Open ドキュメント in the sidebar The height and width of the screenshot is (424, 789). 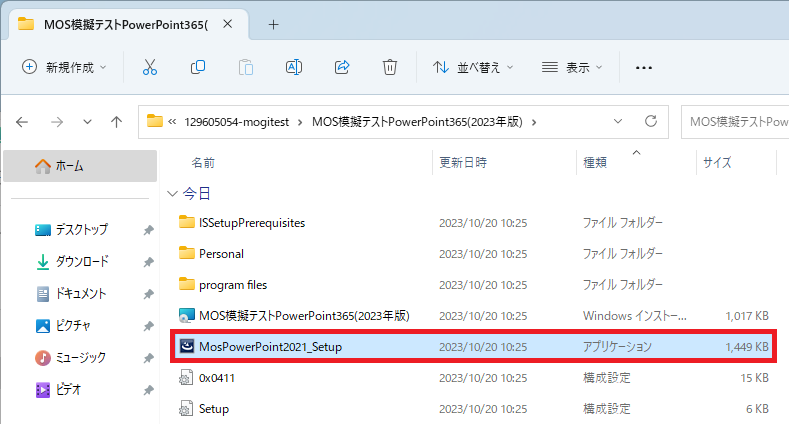pos(81,293)
